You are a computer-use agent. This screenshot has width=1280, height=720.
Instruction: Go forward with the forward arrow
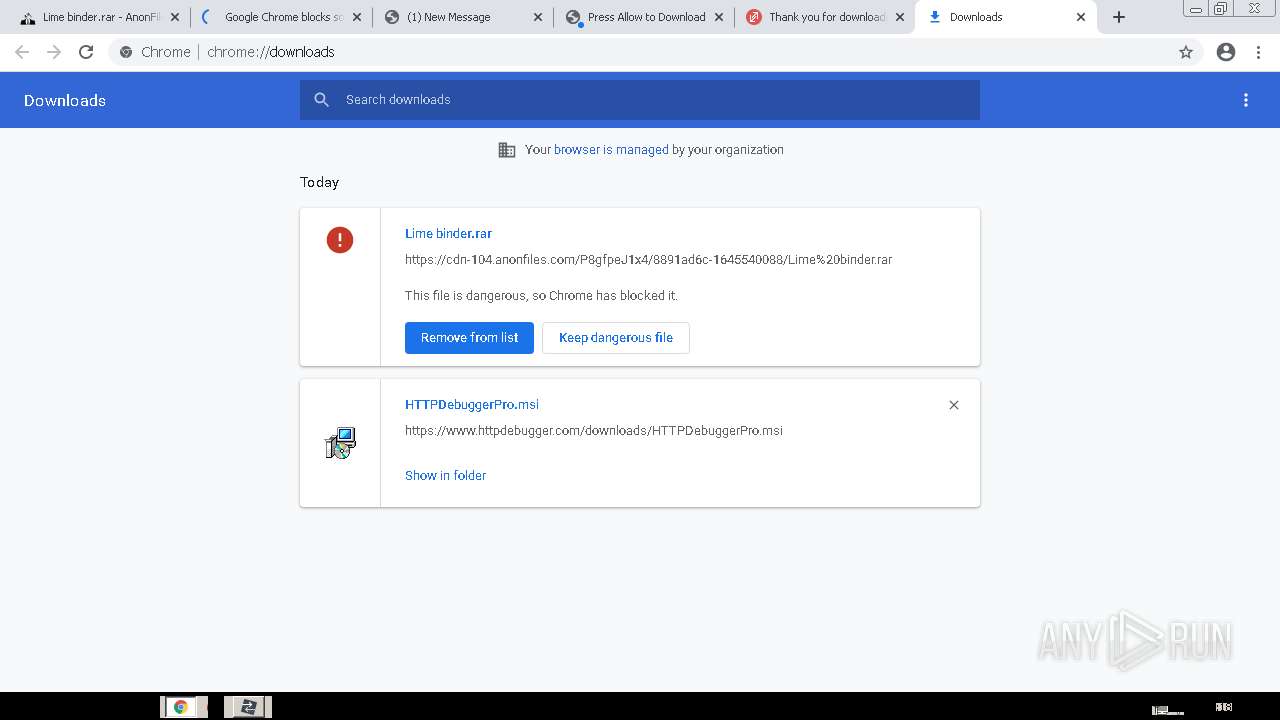point(54,52)
